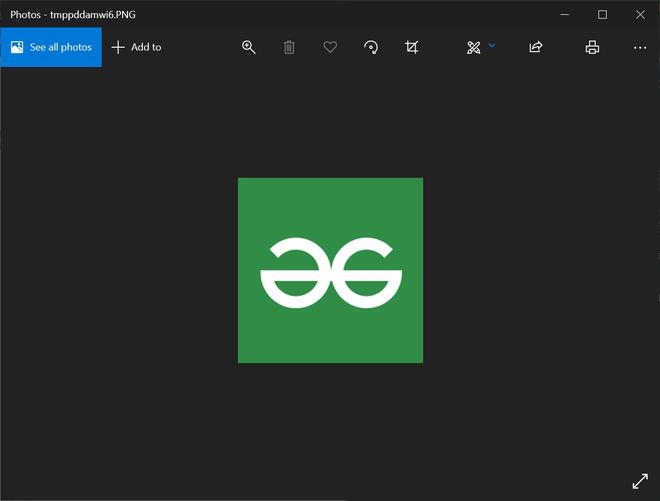Open the Crop tool
660x501 pixels.
point(412,47)
